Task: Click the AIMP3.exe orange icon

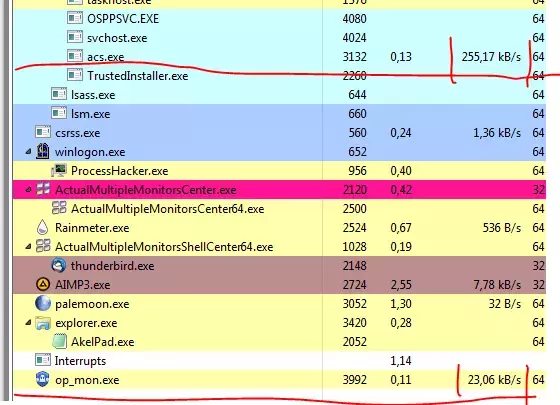Action: click(x=43, y=285)
